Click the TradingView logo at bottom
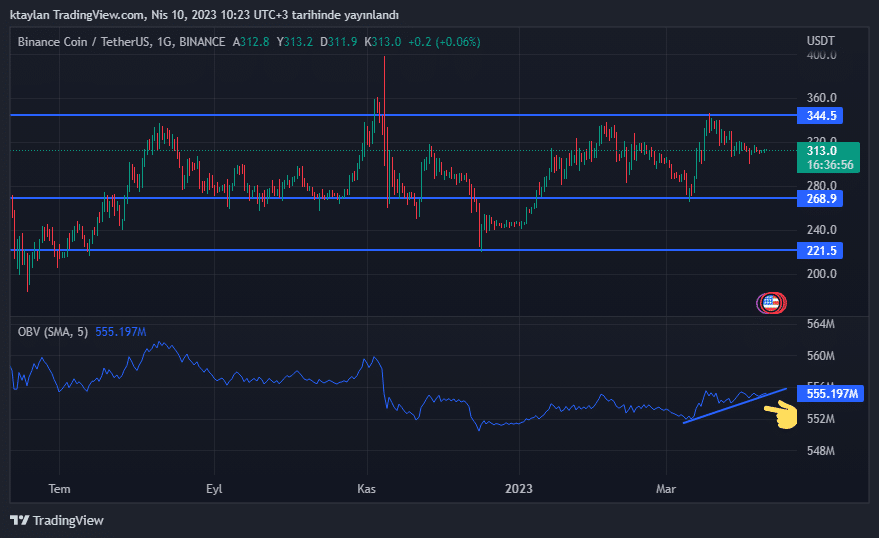 pyautogui.click(x=57, y=521)
